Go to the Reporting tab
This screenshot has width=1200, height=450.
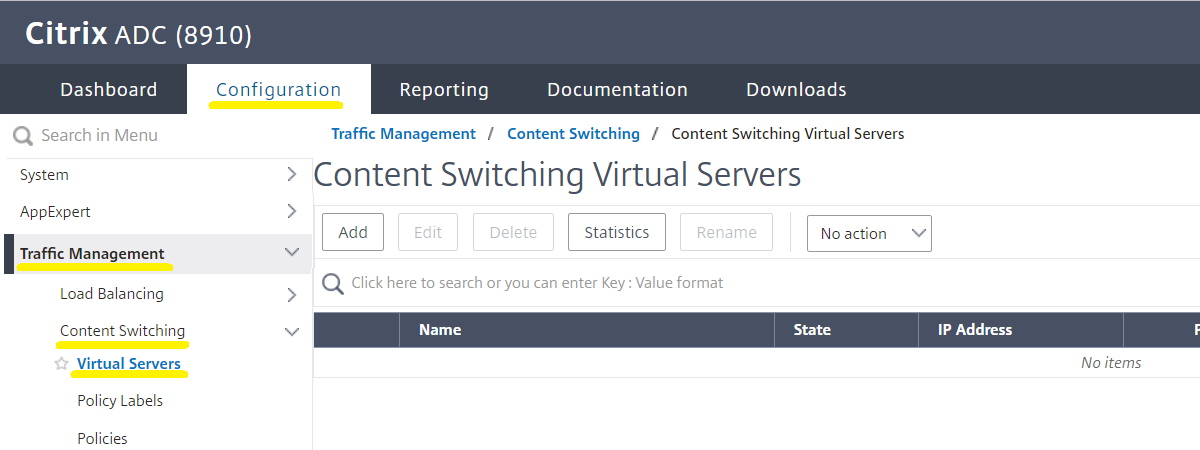click(x=444, y=89)
